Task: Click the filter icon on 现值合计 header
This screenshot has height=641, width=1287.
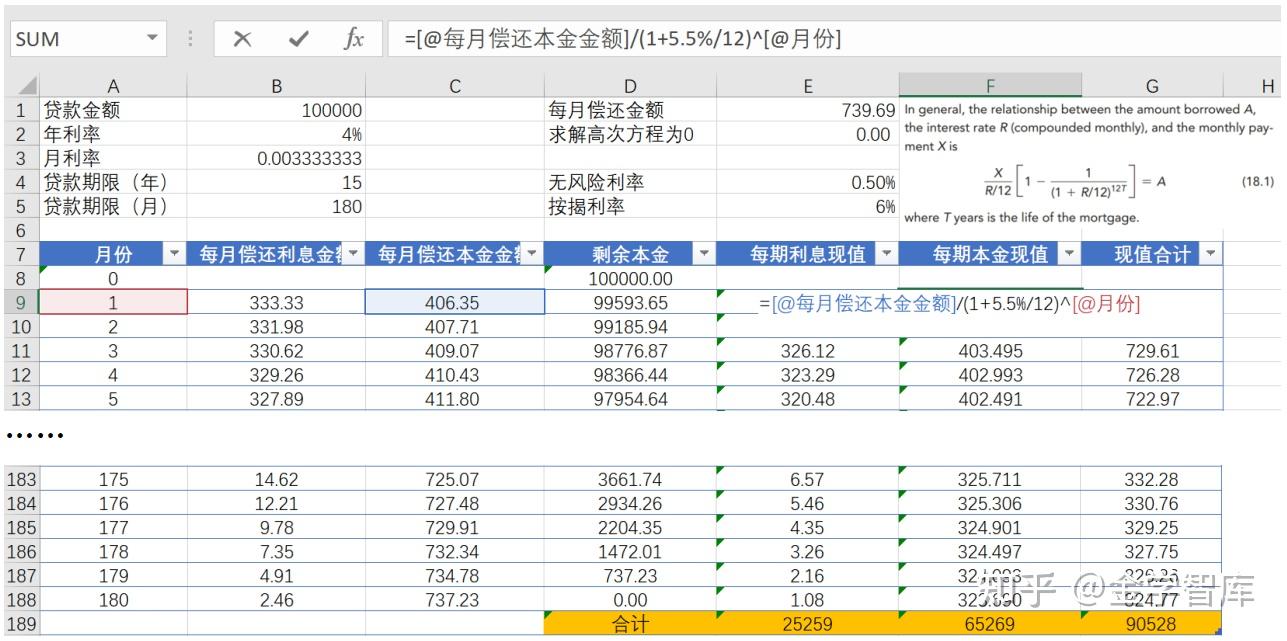Action: point(1210,253)
